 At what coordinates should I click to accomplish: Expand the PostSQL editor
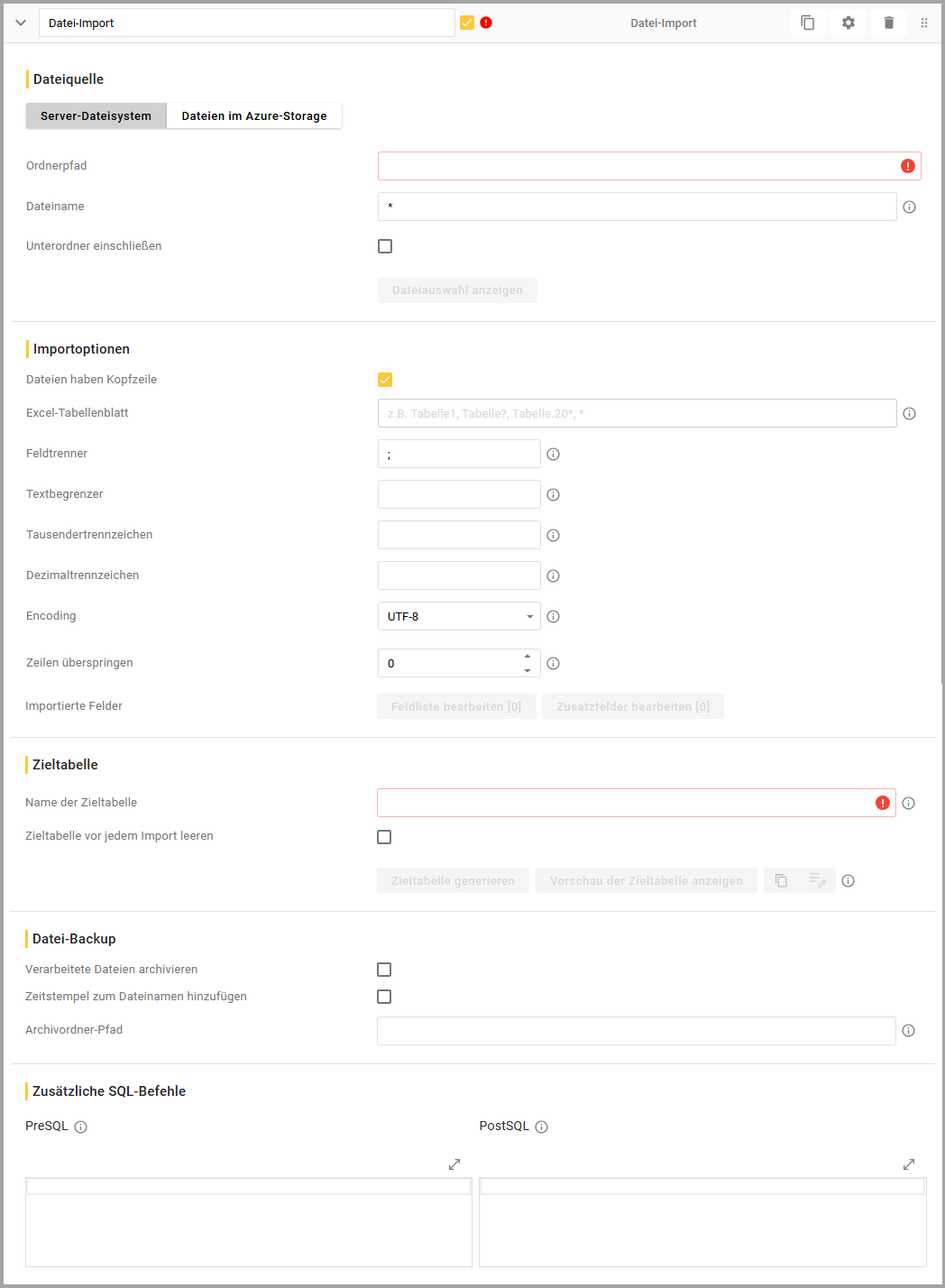[908, 1164]
